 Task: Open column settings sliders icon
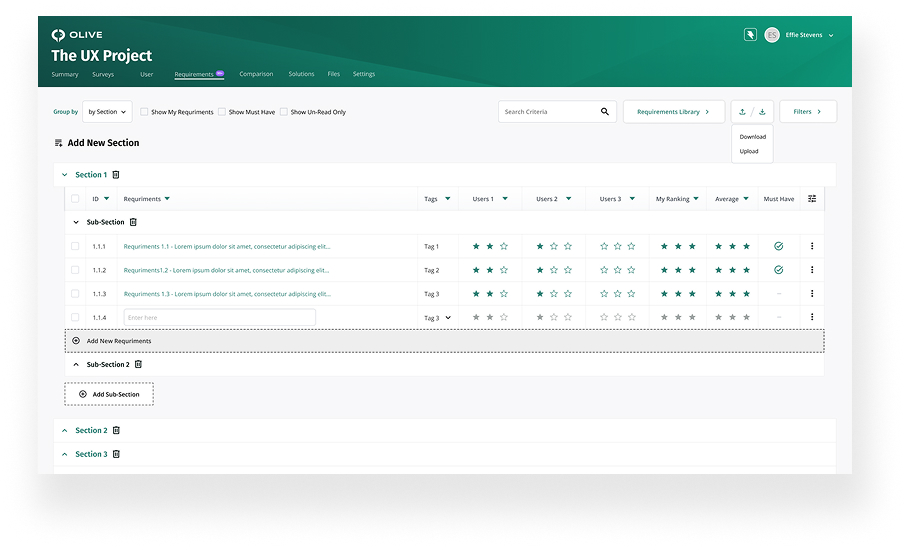click(812, 199)
